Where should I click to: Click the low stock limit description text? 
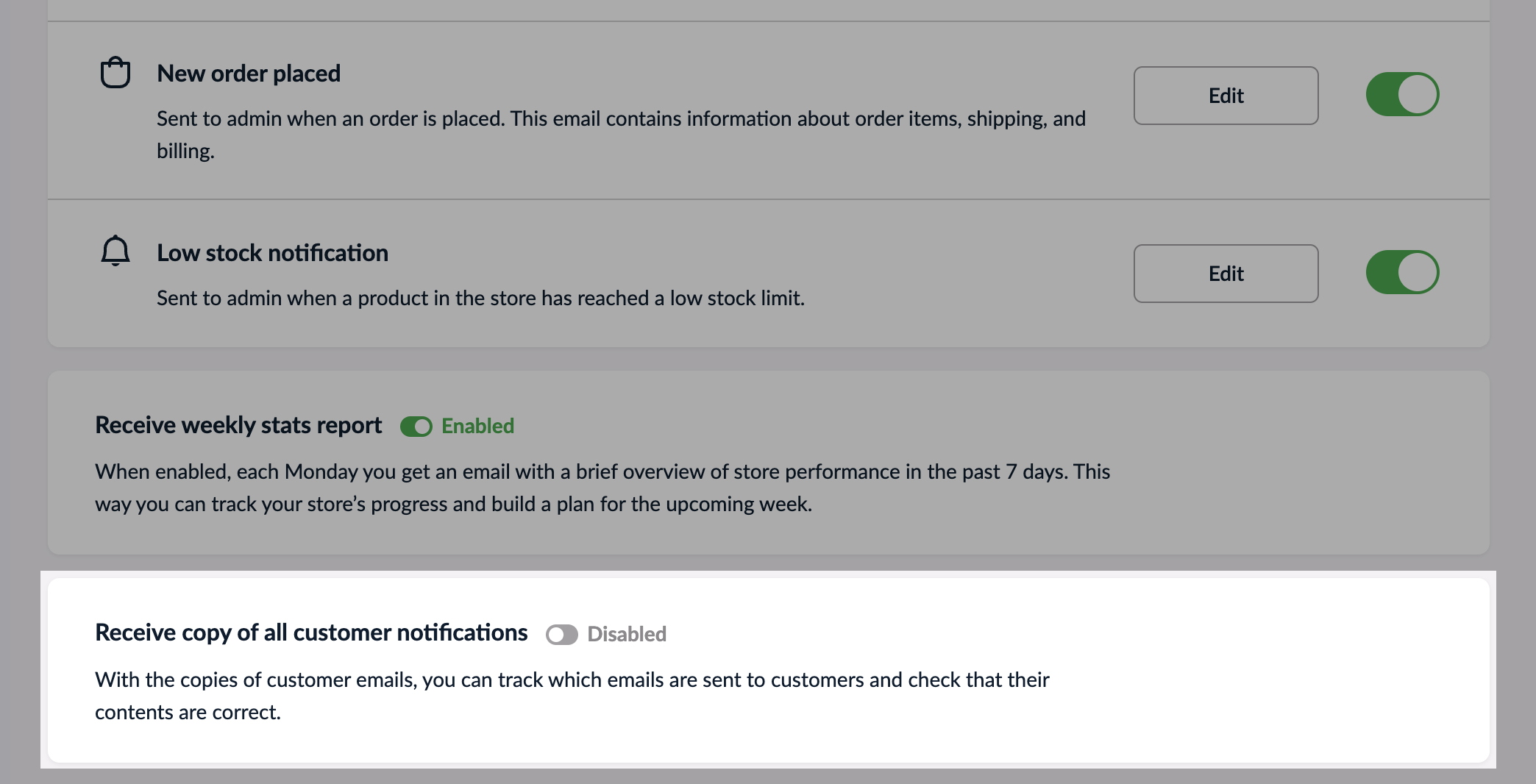tap(480, 298)
